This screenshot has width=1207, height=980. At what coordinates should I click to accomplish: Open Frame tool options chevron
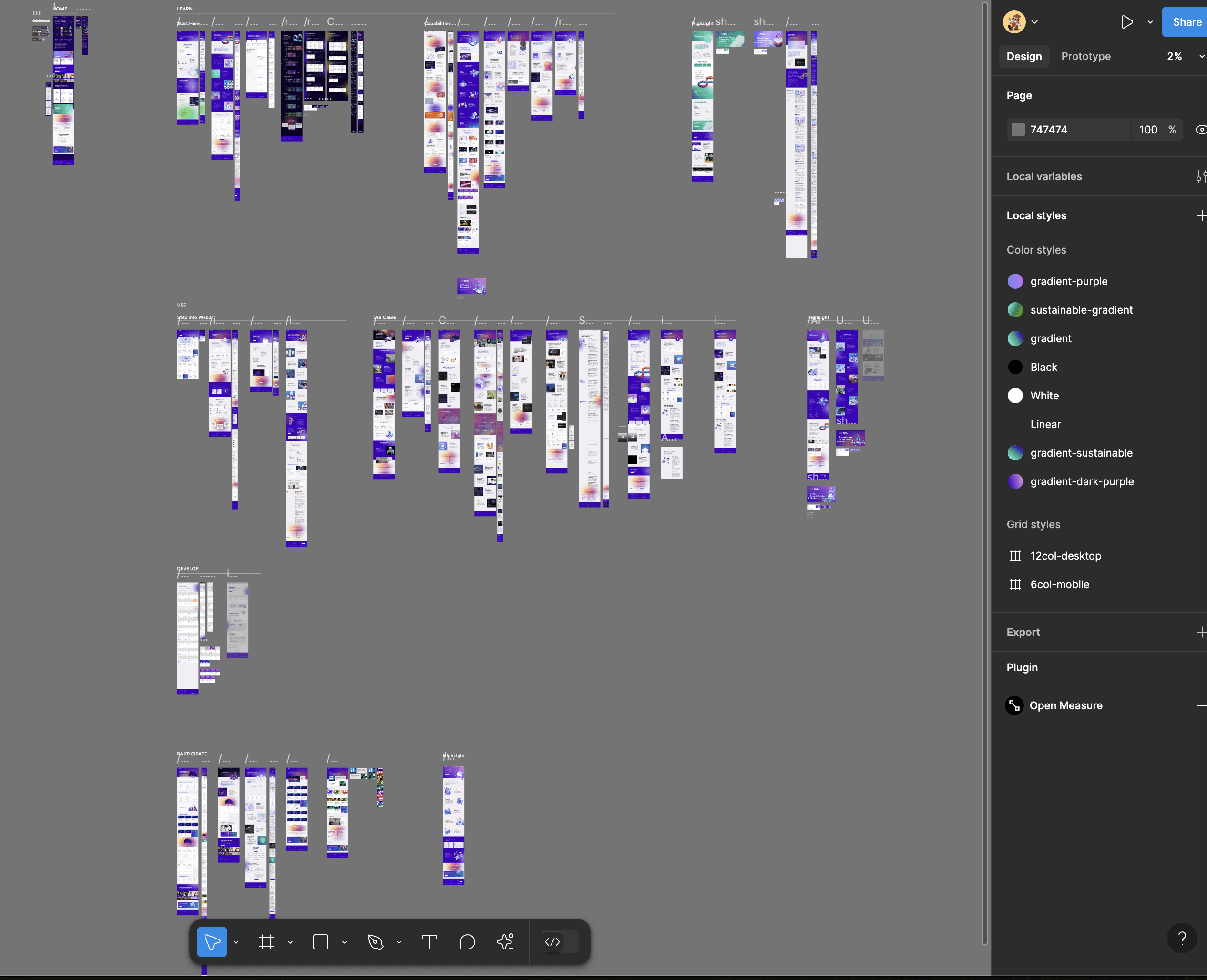coord(290,942)
